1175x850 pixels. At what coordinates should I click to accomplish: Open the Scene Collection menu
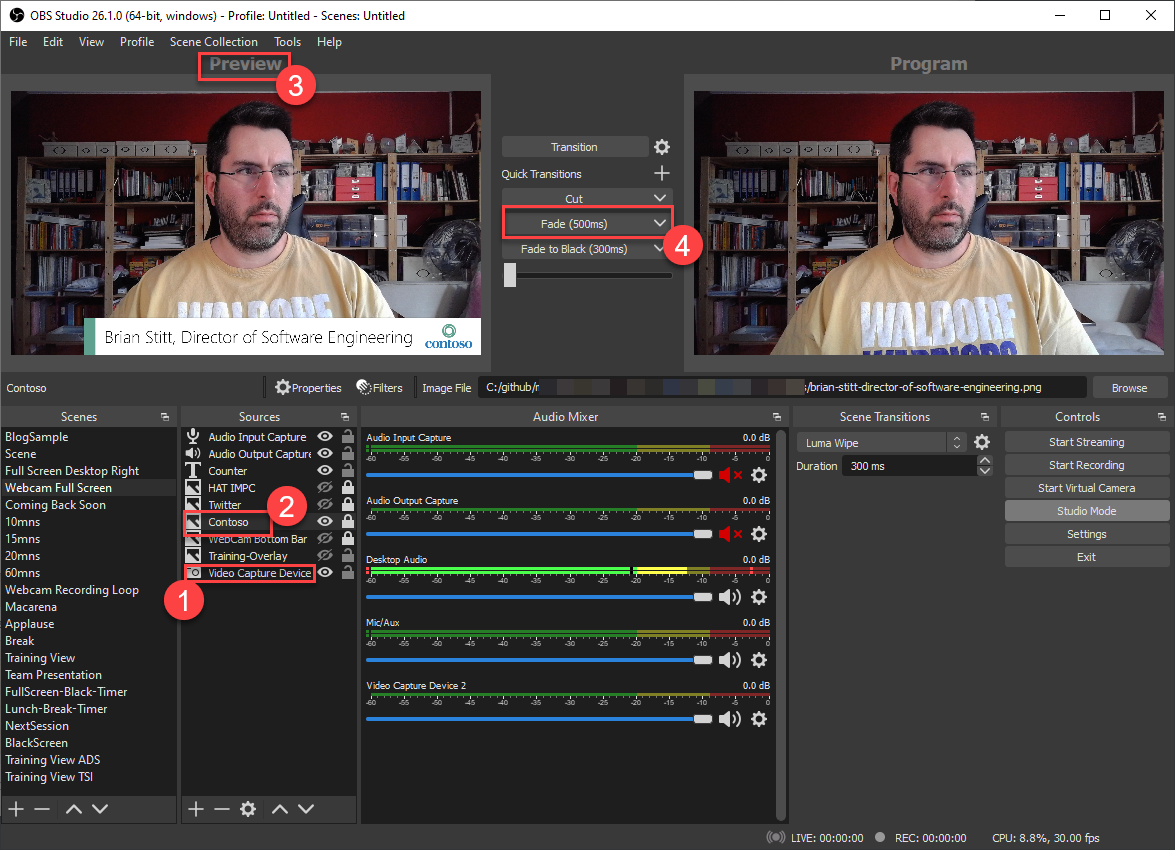tap(213, 42)
